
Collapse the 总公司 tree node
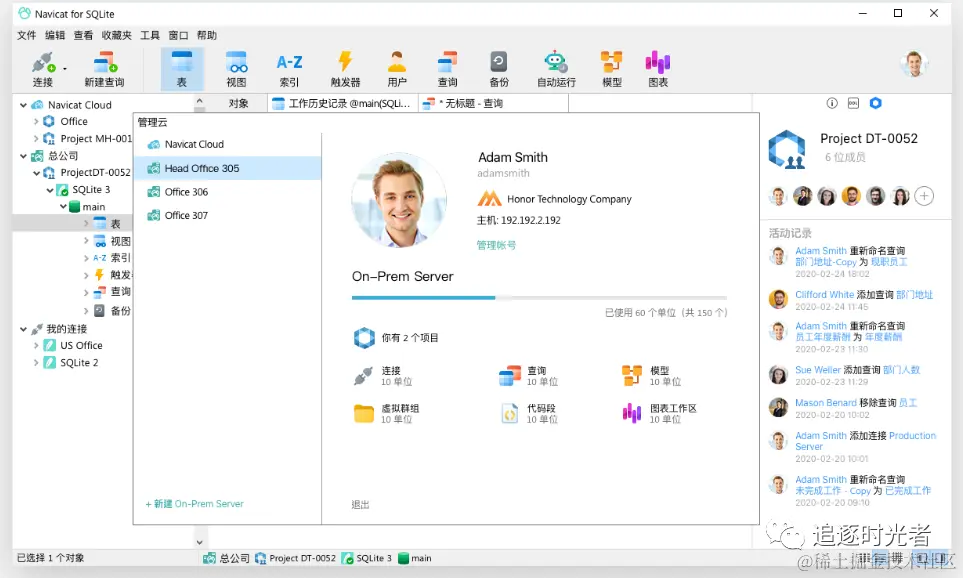pos(23,156)
